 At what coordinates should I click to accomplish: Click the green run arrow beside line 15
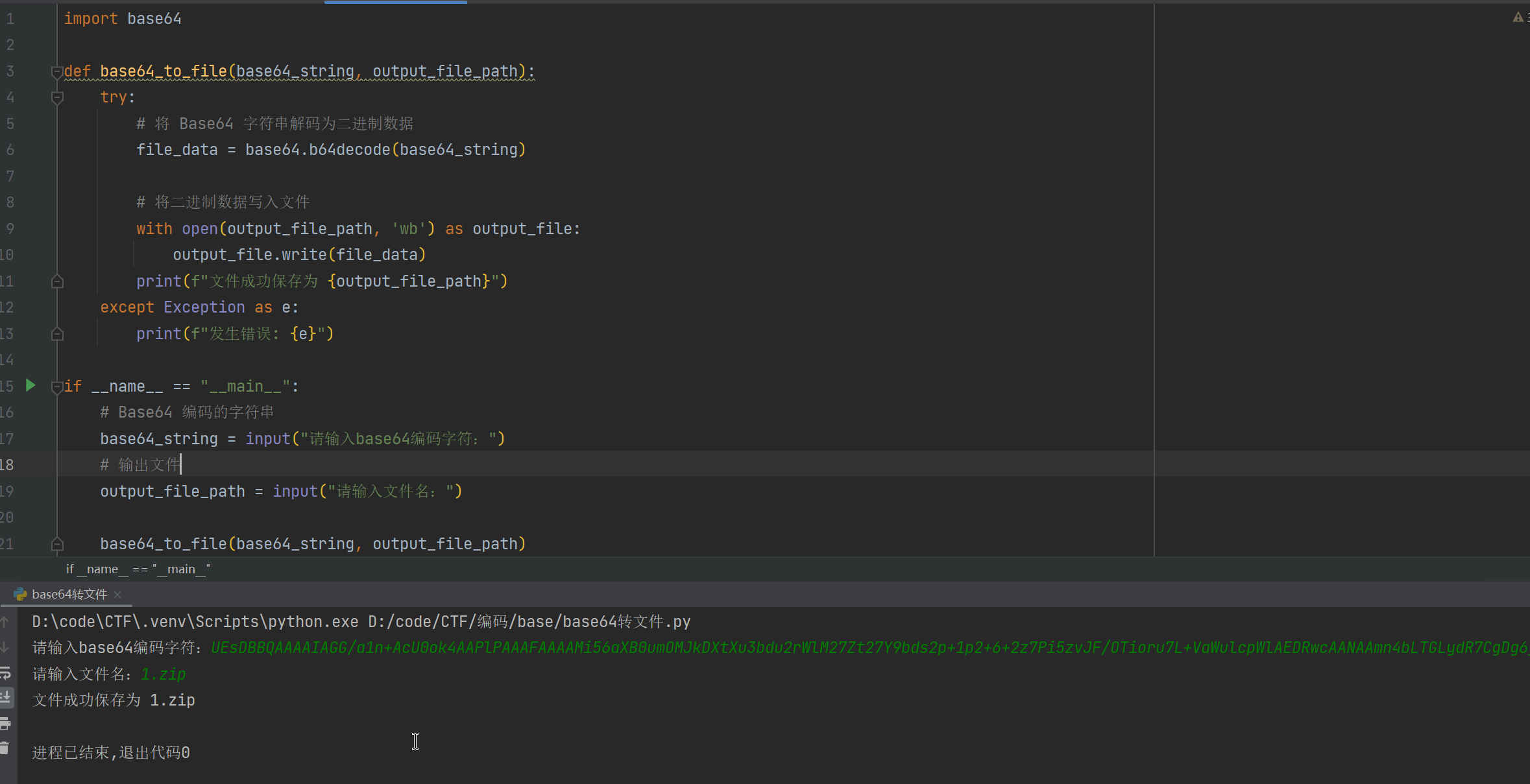point(30,385)
